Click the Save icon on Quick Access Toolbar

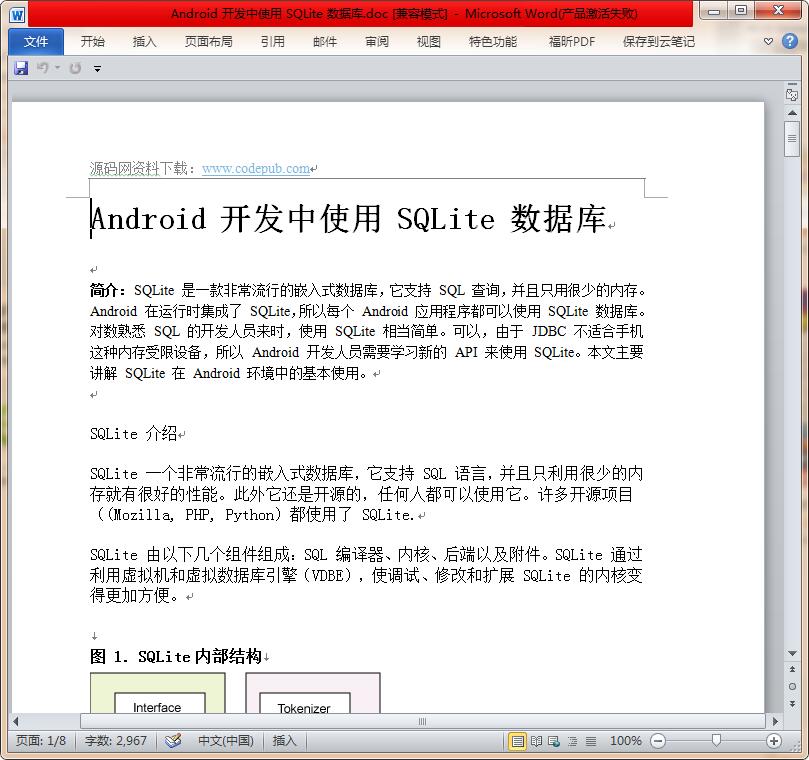(x=20, y=67)
